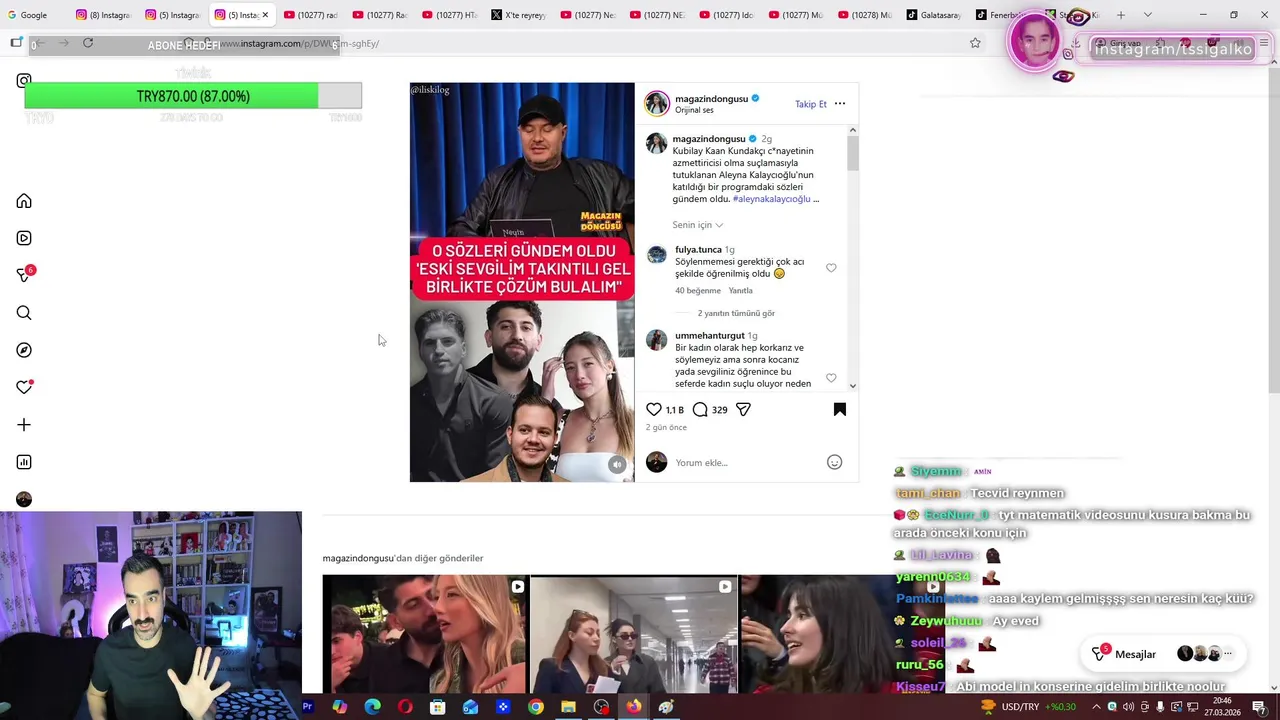The height and width of the screenshot is (720, 1280).
Task: Show hidden system tray icons chevron
Action: pos(1095,707)
